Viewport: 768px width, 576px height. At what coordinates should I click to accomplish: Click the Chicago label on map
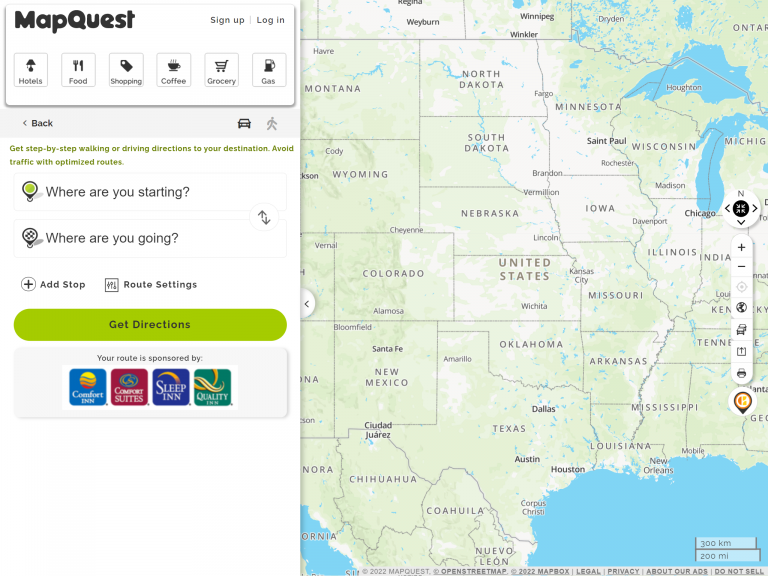pyautogui.click(x=700, y=213)
